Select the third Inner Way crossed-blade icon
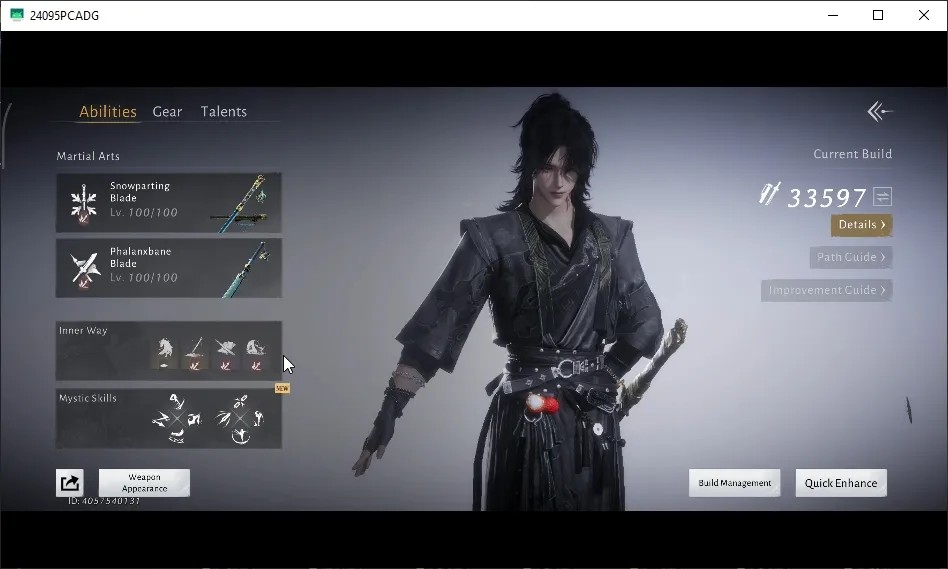Image resolution: width=948 pixels, height=569 pixels. [x=225, y=354]
